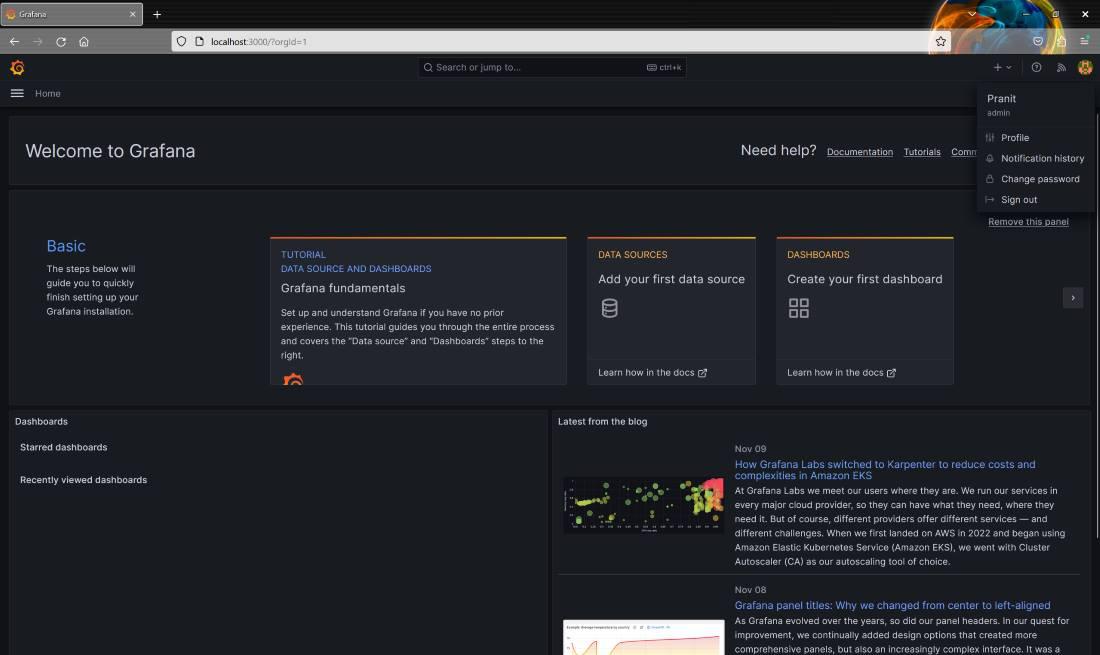The height and width of the screenshot is (655, 1100).
Task: Open Learn how in the docs for data sources
Action: coord(652,372)
